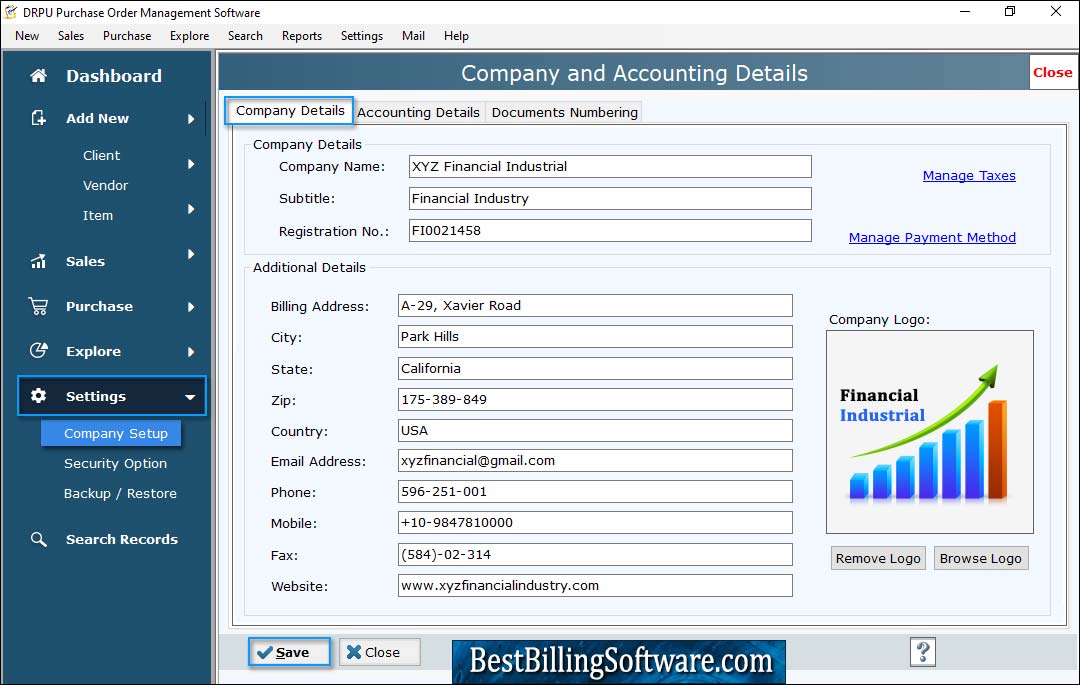Click the Registration No. input field
Viewport: 1080px width, 685px height.
[x=610, y=231]
